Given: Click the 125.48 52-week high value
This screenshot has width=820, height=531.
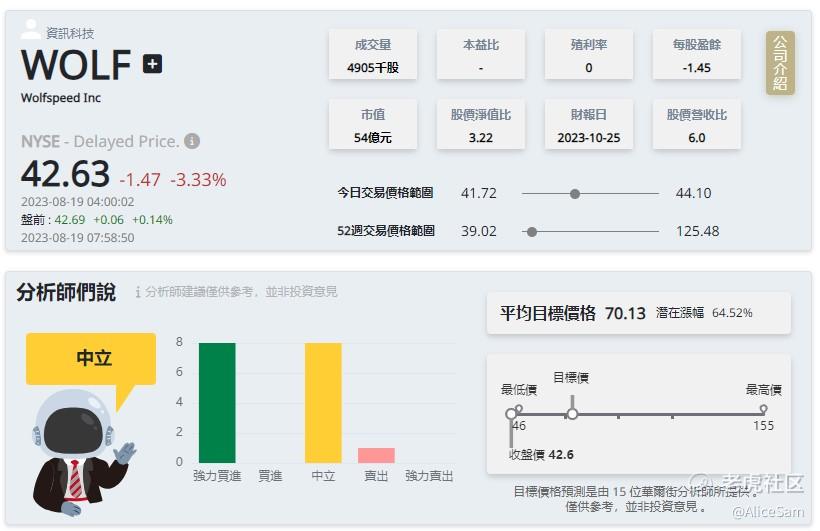Looking at the screenshot, I should pyautogui.click(x=698, y=231).
